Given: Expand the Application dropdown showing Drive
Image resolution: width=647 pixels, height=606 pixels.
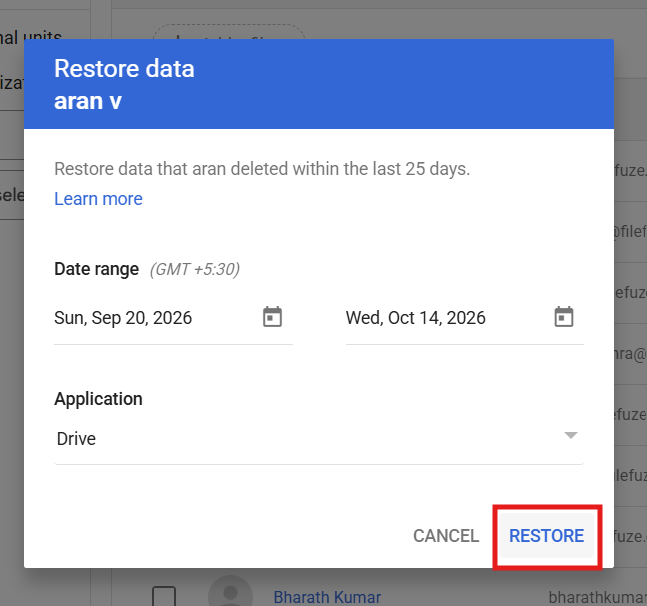Looking at the screenshot, I should (x=319, y=439).
